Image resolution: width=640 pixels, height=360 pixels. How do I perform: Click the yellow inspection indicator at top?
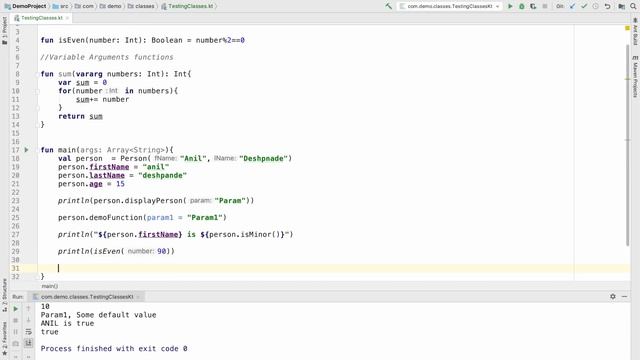coord(627,28)
